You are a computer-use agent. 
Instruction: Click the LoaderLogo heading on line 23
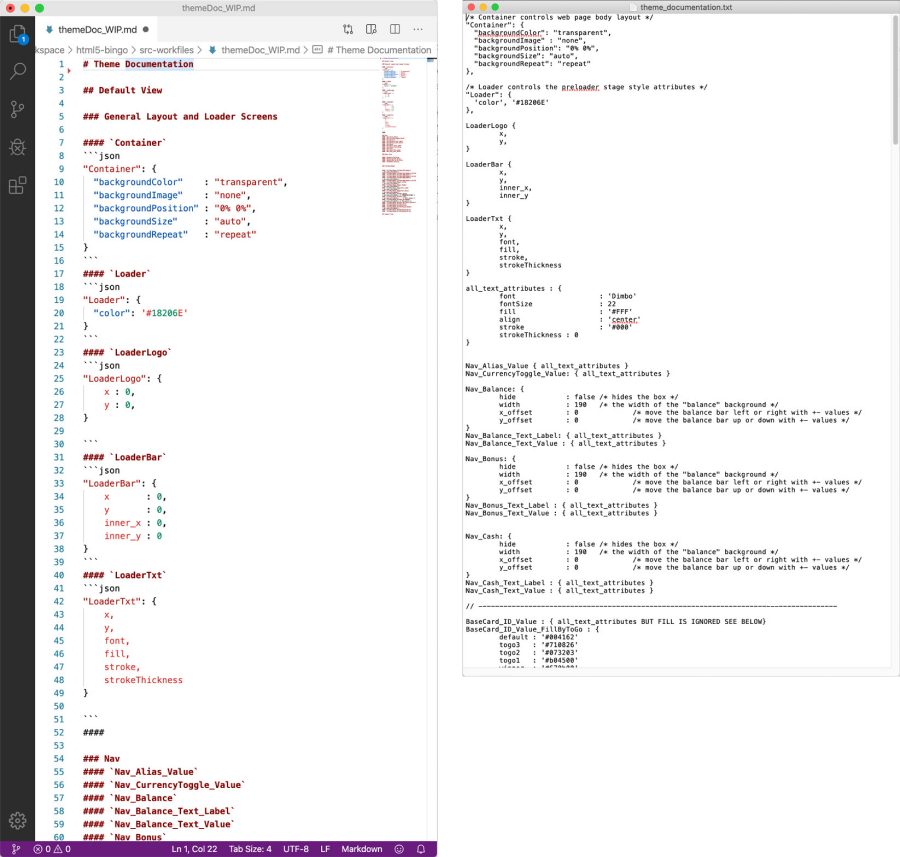[x=127, y=352]
